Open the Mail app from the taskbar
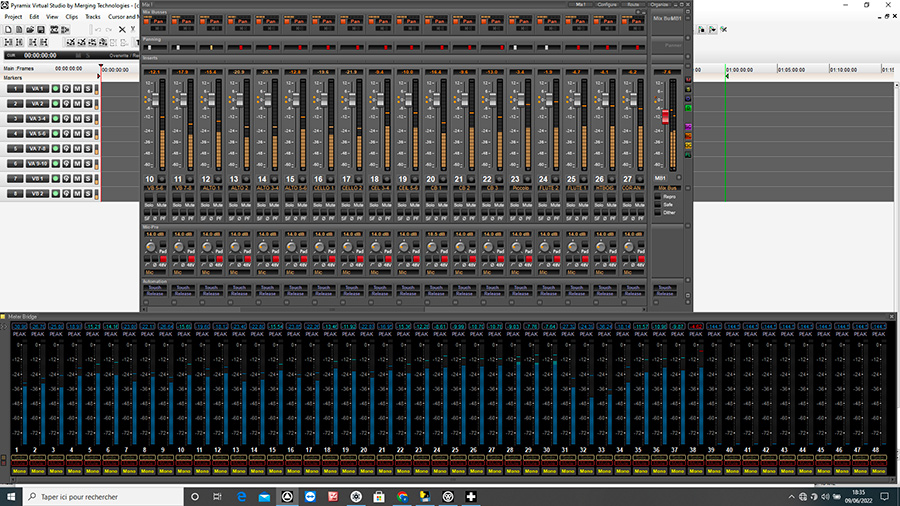The image size is (900, 506). (x=264, y=497)
